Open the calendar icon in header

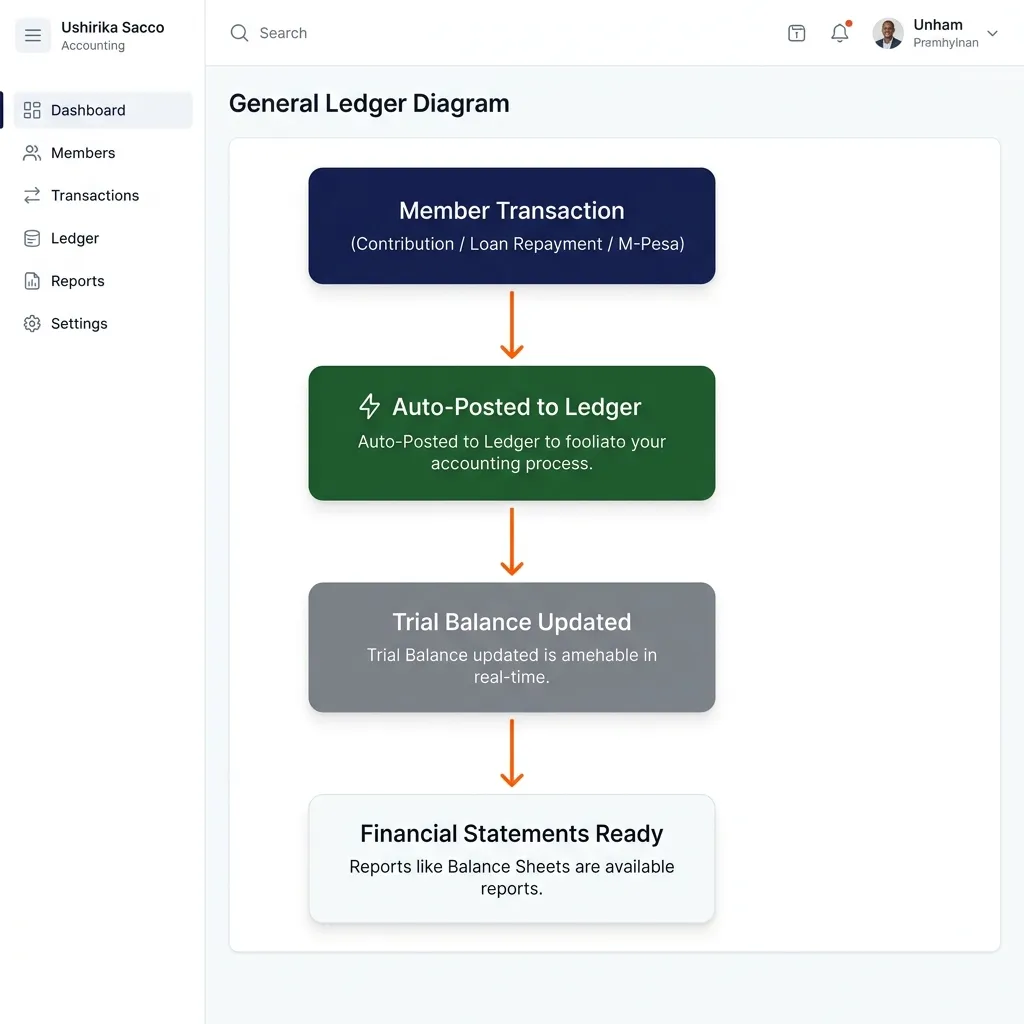click(796, 33)
